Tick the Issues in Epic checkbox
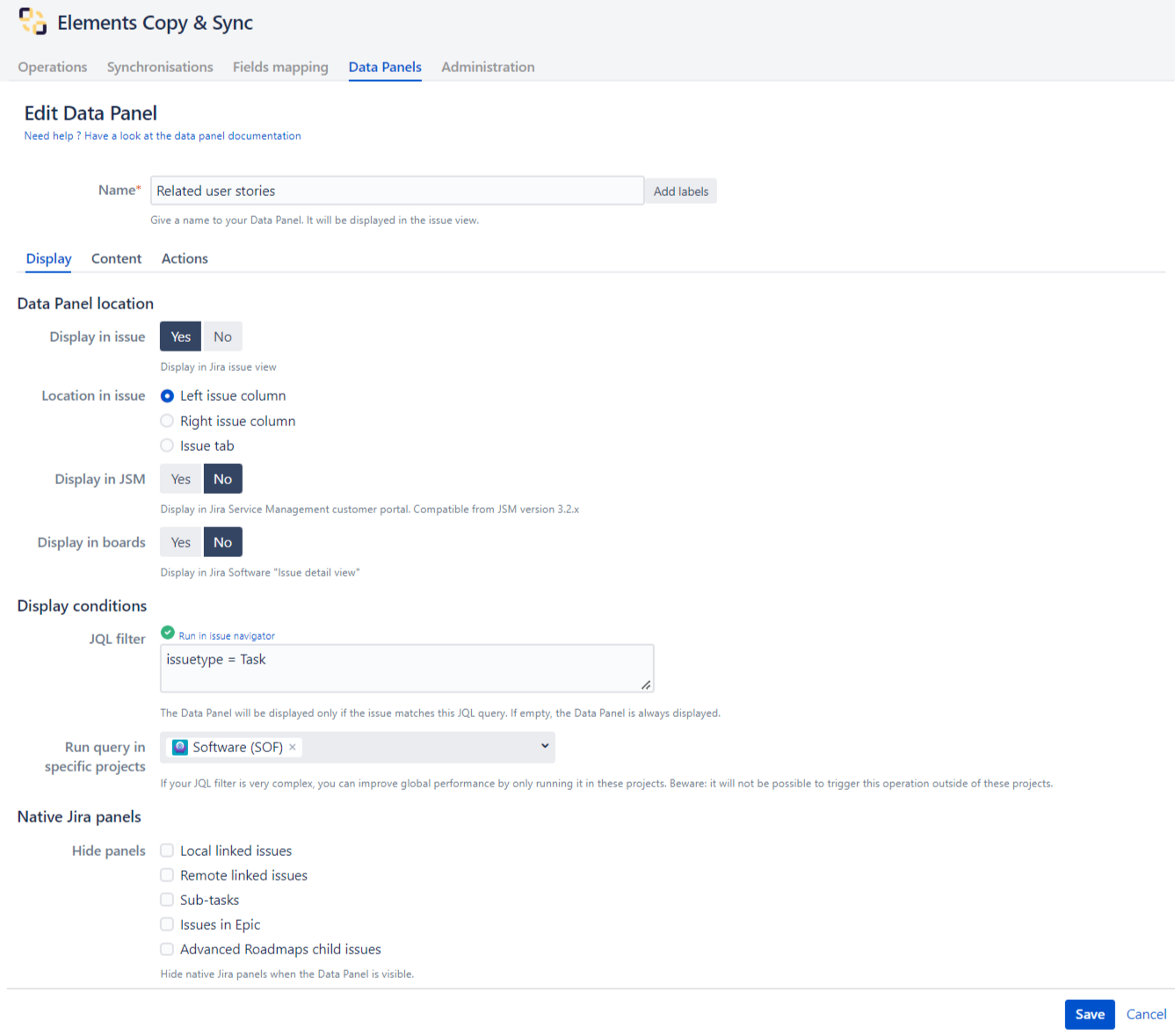Viewport: 1175px width, 1036px height. pos(167,924)
